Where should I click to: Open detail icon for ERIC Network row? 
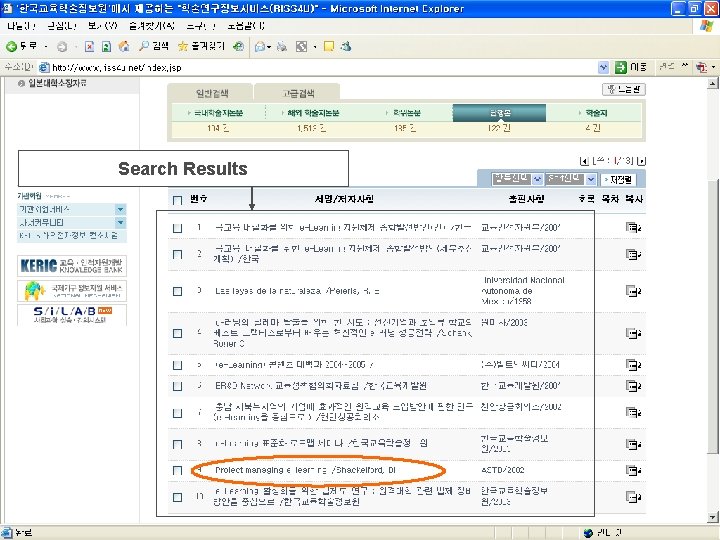point(633,386)
